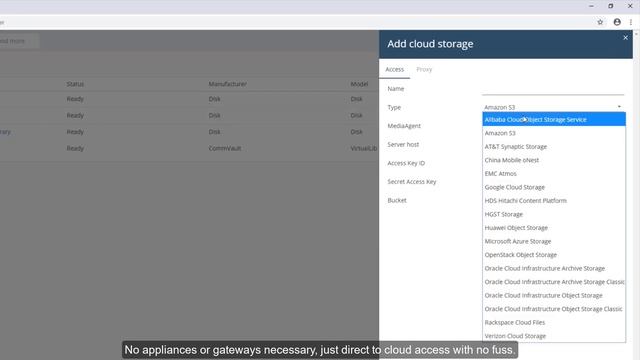Click the Manufacturer column header
640x360 pixels.
(227, 84)
